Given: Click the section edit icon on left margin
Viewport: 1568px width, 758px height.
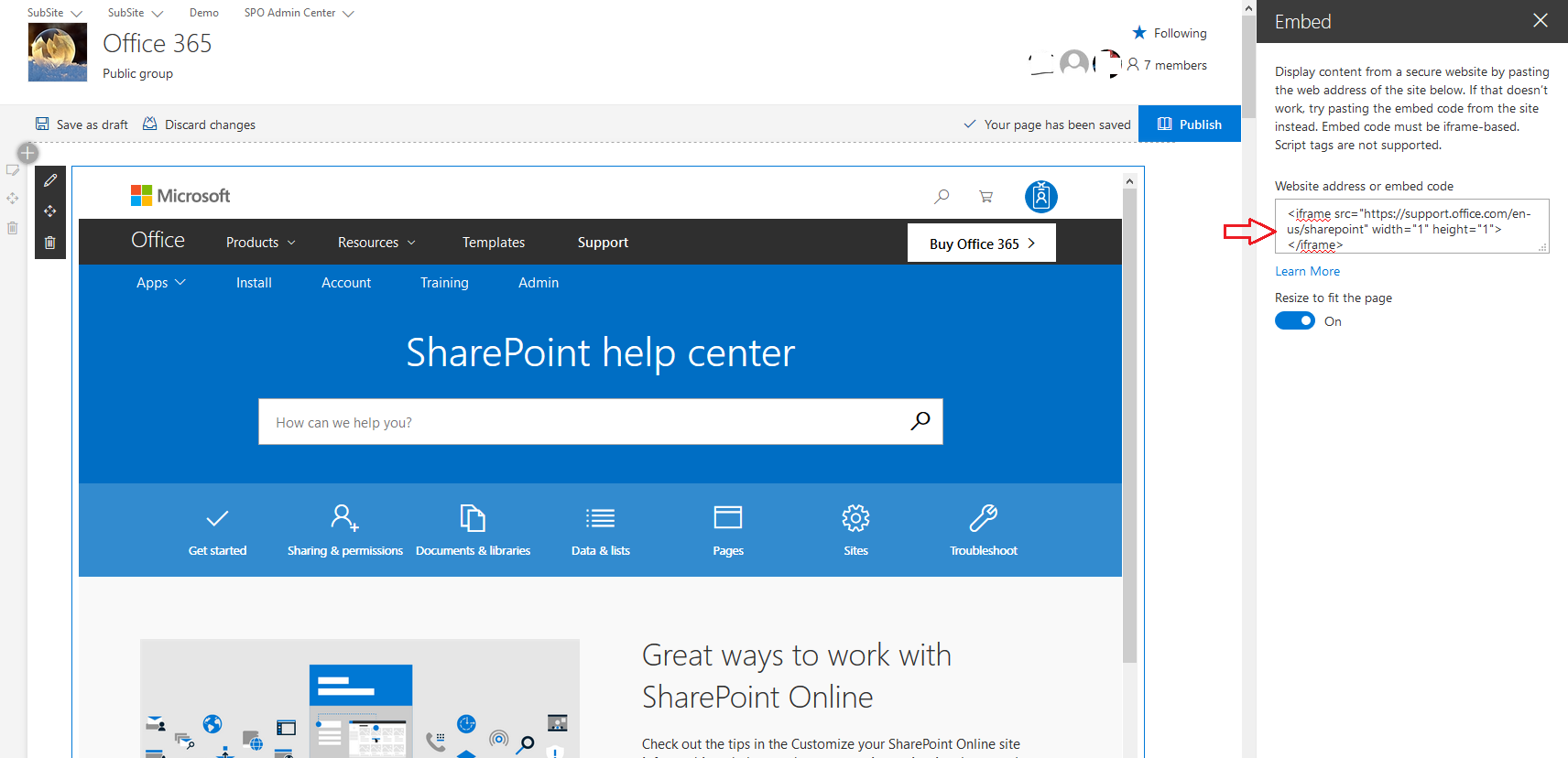Looking at the screenshot, I should click(13, 170).
